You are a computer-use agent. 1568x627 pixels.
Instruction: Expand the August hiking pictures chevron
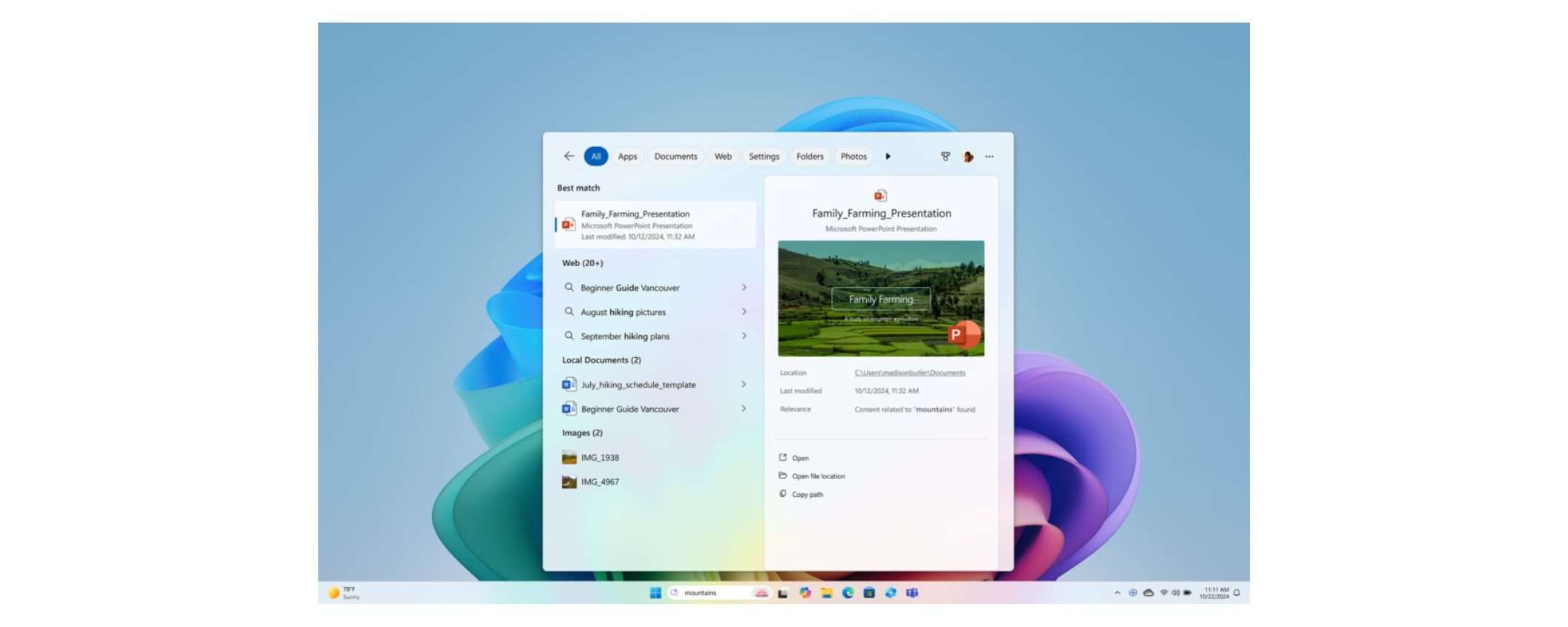pyautogui.click(x=744, y=312)
